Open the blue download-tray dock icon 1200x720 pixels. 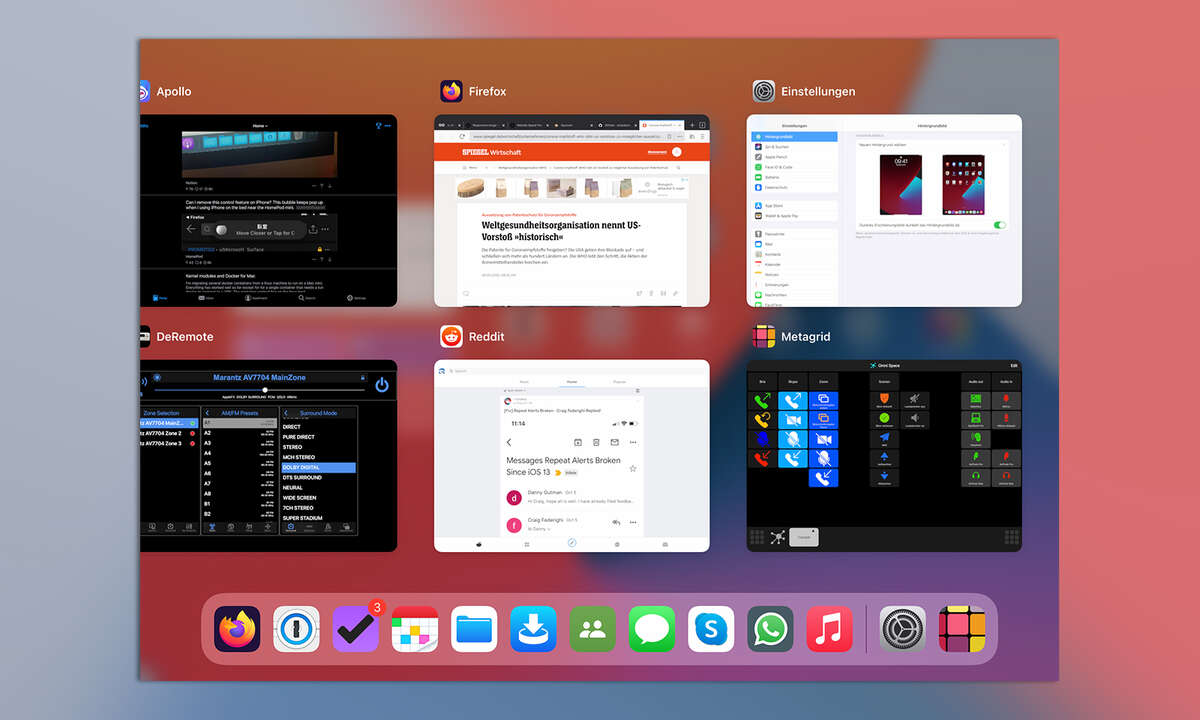[533, 629]
